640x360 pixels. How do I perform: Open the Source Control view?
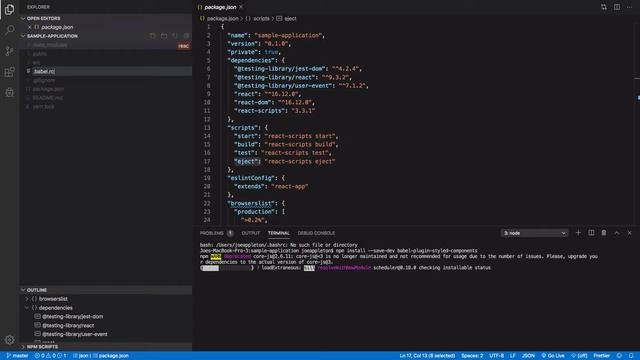click(x=9, y=51)
